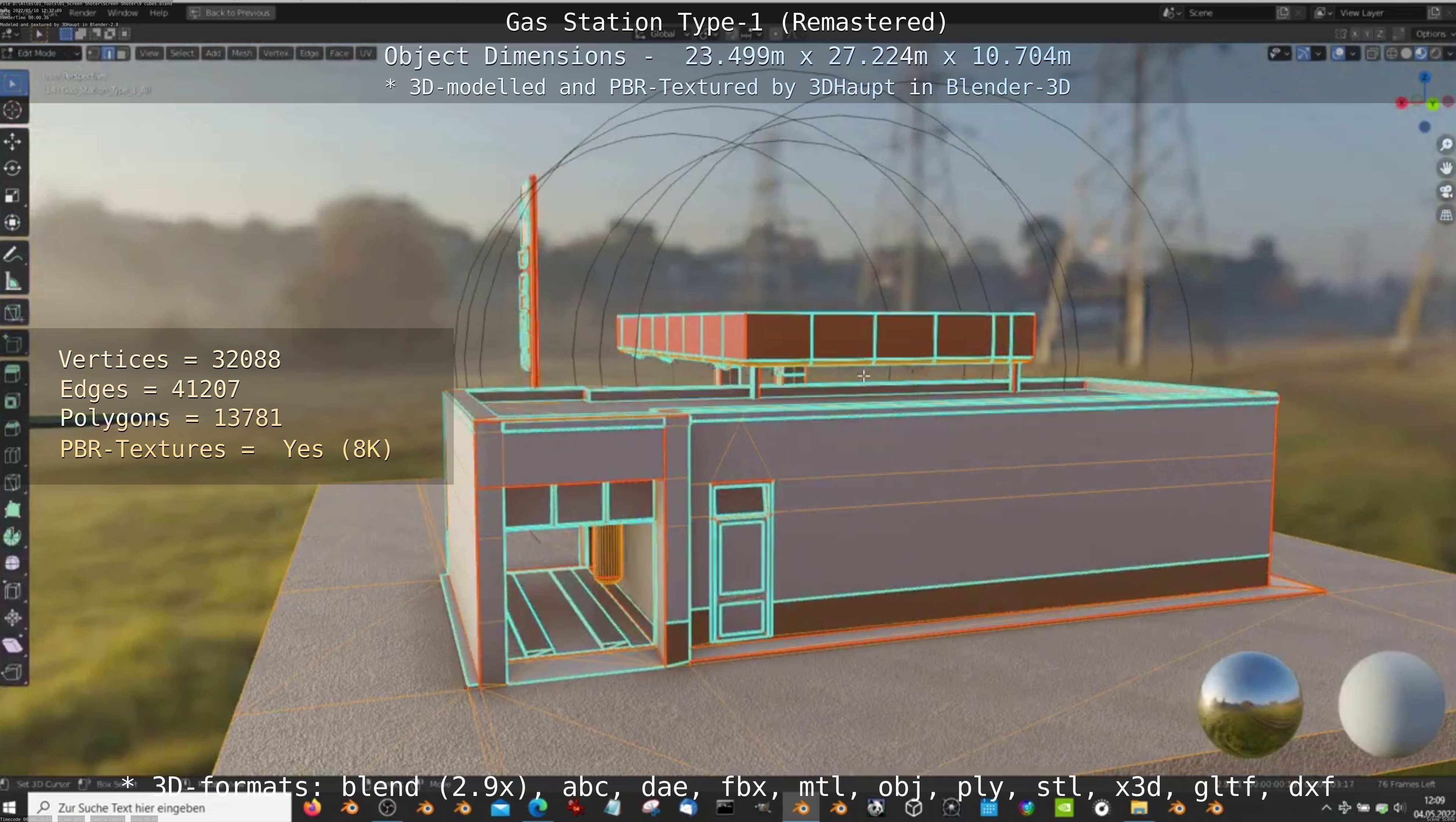The width and height of the screenshot is (1456, 822).
Task: Select the Rotate tool in toolbar
Action: tap(12, 169)
